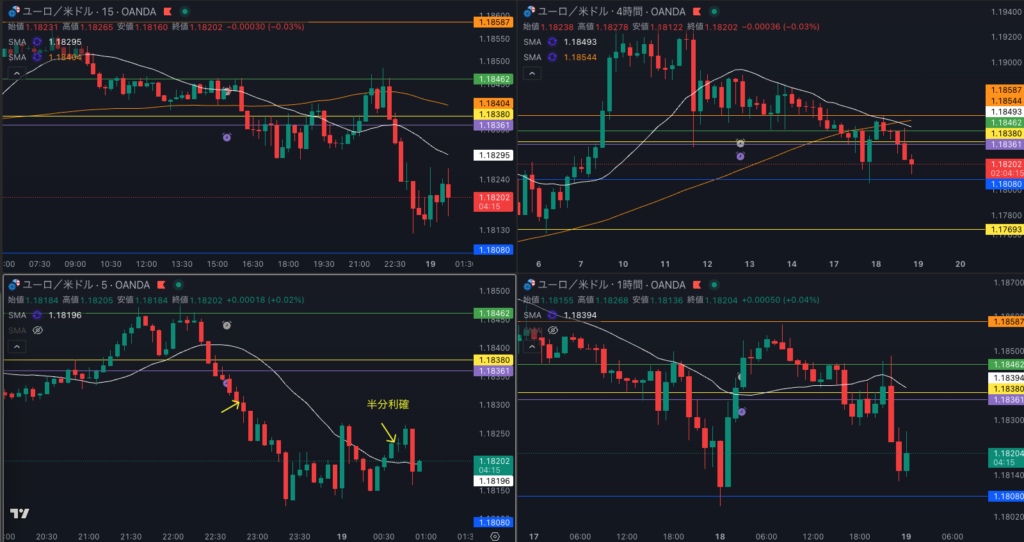Open symbol search from 4-hour chart title
Image resolution: width=1024 pixels, height=542 pixels.
click(x=612, y=12)
